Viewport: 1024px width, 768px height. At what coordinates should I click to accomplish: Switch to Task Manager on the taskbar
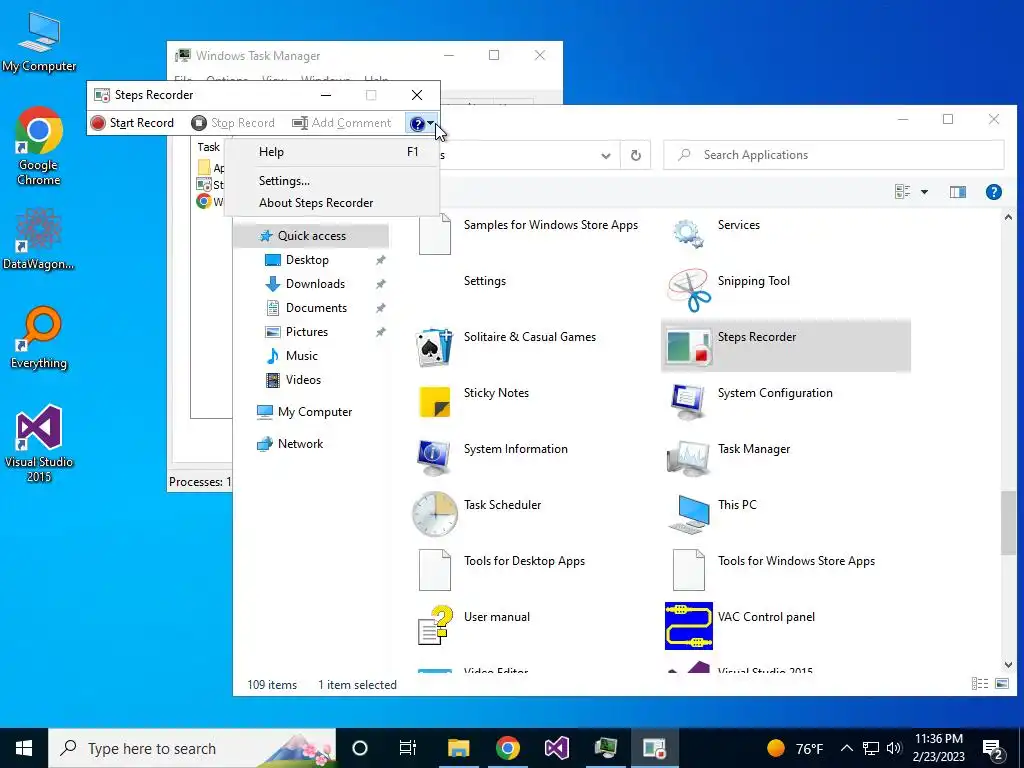point(605,748)
